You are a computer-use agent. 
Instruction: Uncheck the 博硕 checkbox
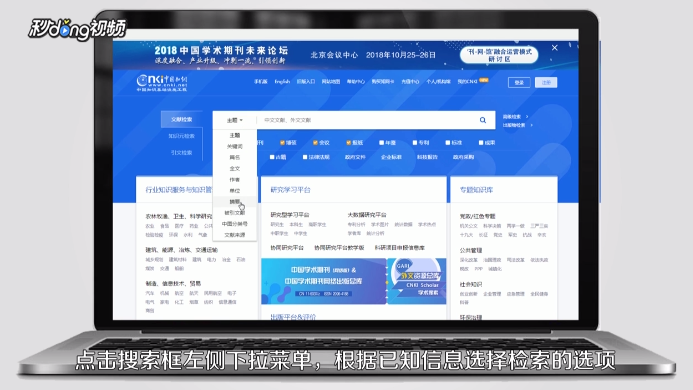click(282, 143)
